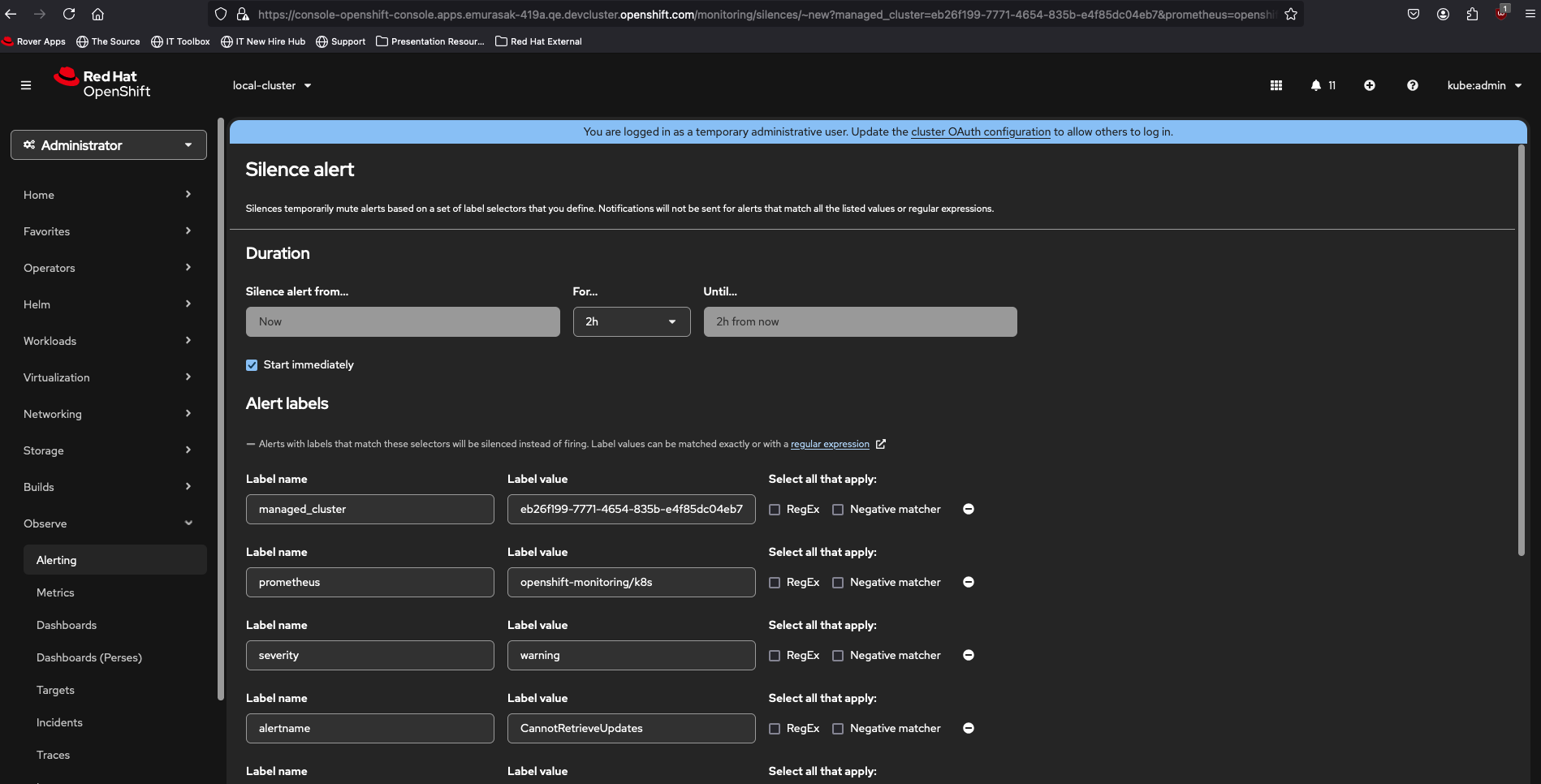The height and width of the screenshot is (784, 1541).
Task: Reload the page with the refresh icon
Action: [69, 14]
